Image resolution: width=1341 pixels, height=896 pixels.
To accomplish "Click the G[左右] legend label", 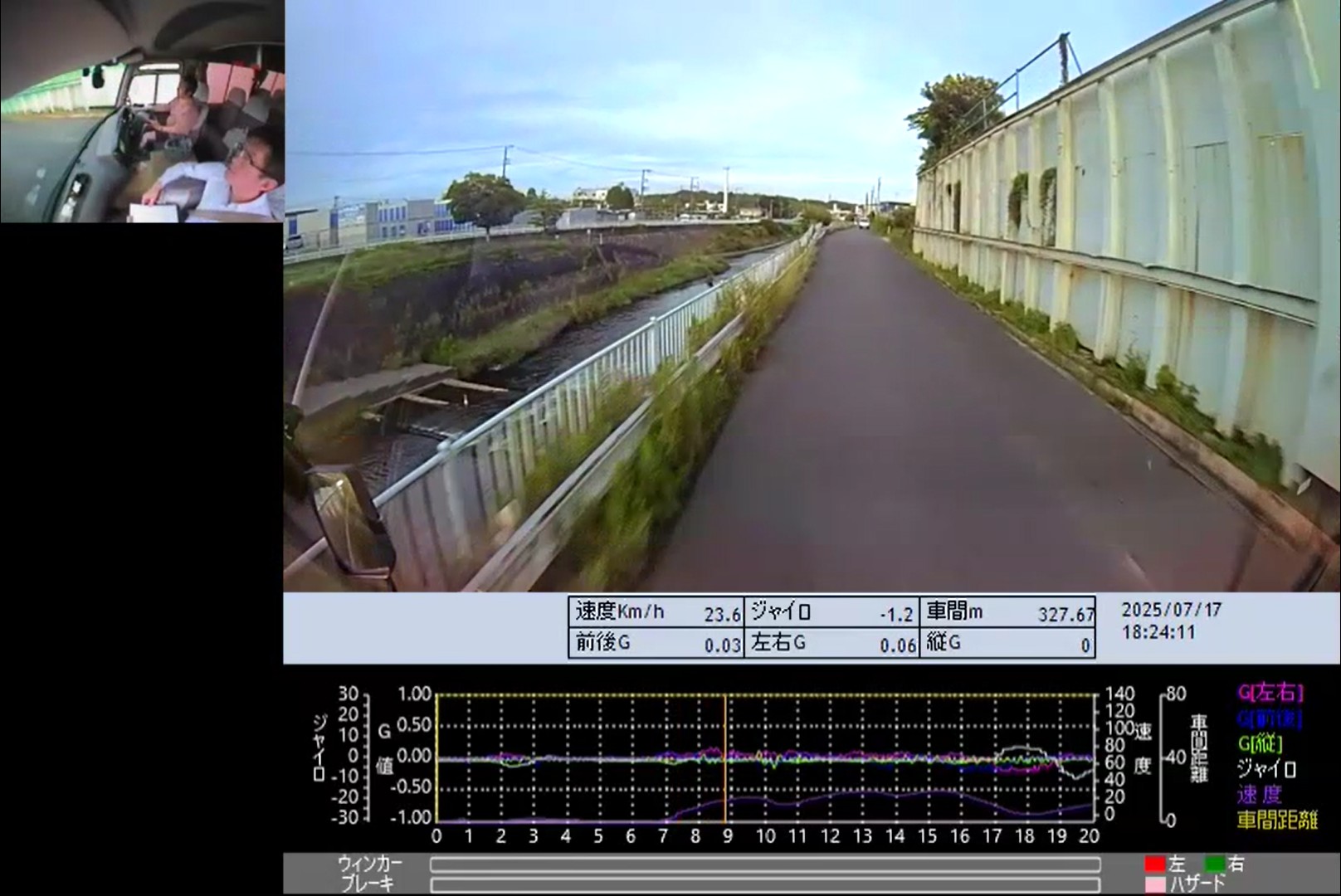I will [1270, 693].
